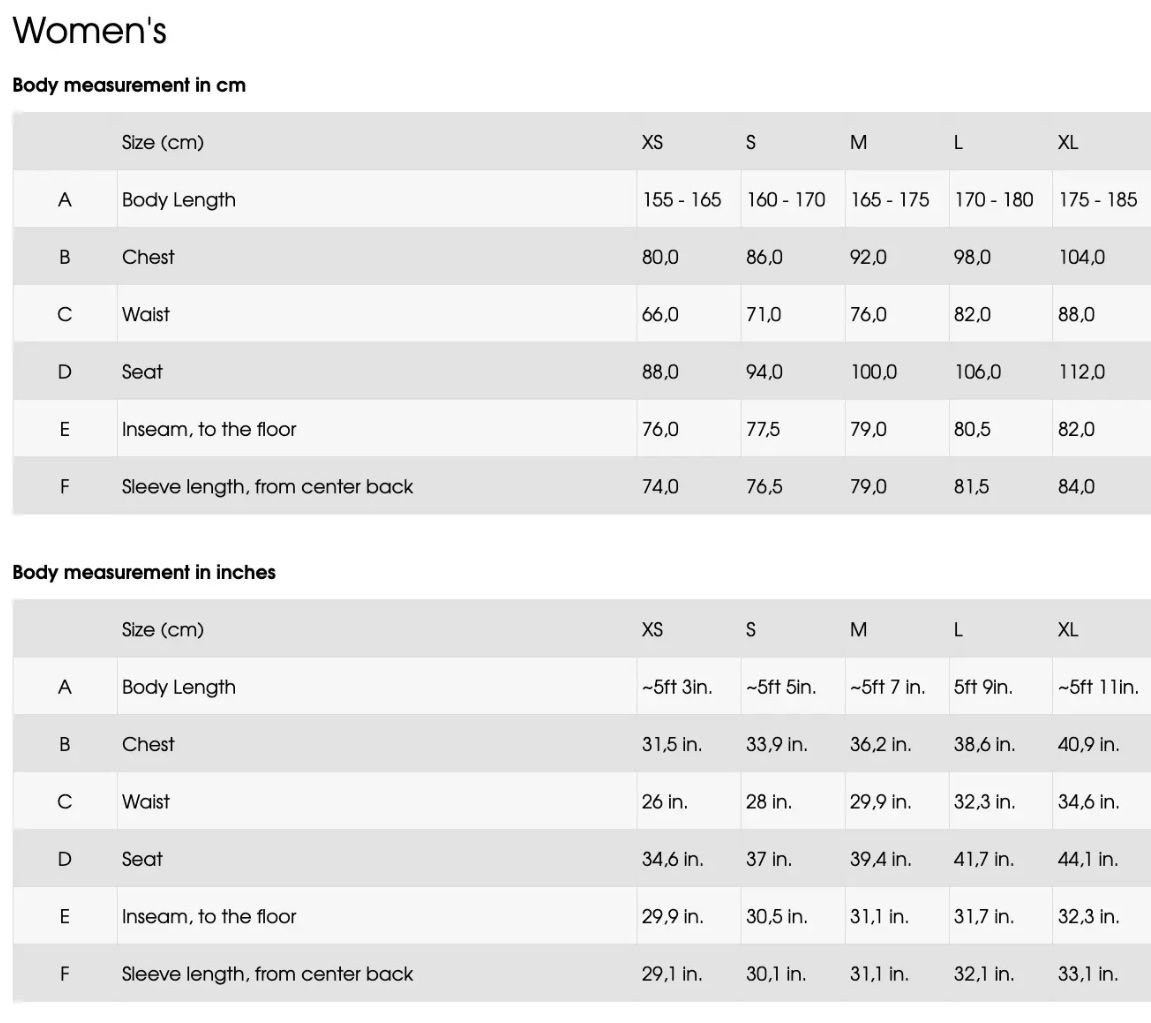
Task: Select the 'Body measurement in inches' title
Action: click(x=144, y=572)
